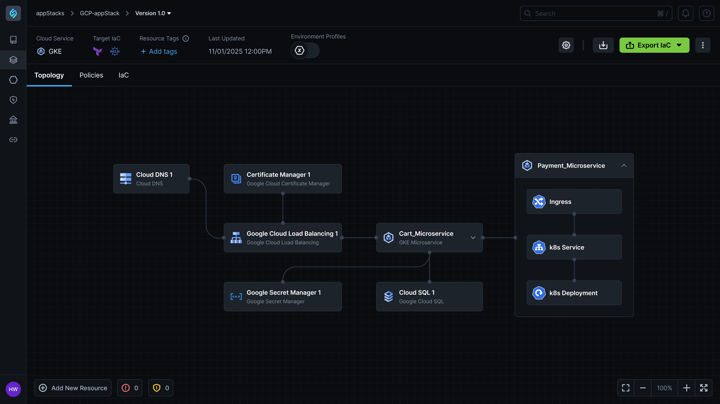Image resolution: width=720 pixels, height=404 pixels.
Task: Select the Cloud DNS 1 node
Action: [151, 179]
